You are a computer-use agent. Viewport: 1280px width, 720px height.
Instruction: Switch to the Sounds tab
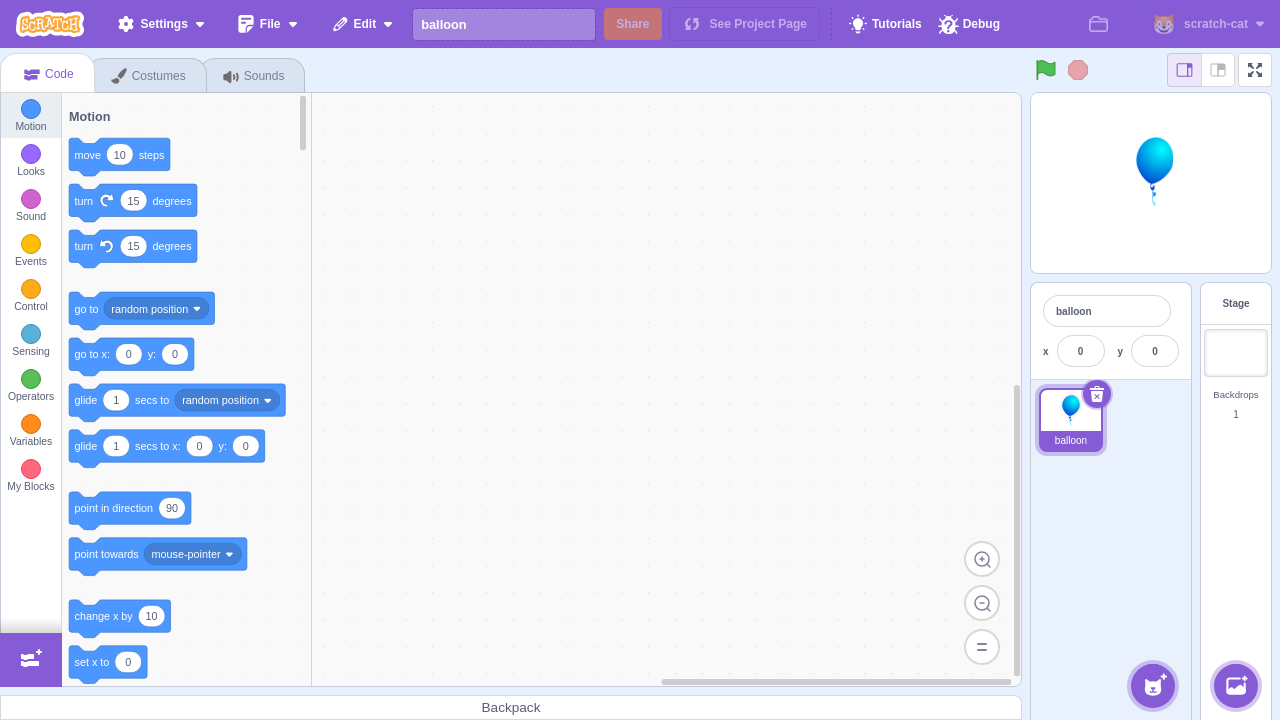[254, 76]
